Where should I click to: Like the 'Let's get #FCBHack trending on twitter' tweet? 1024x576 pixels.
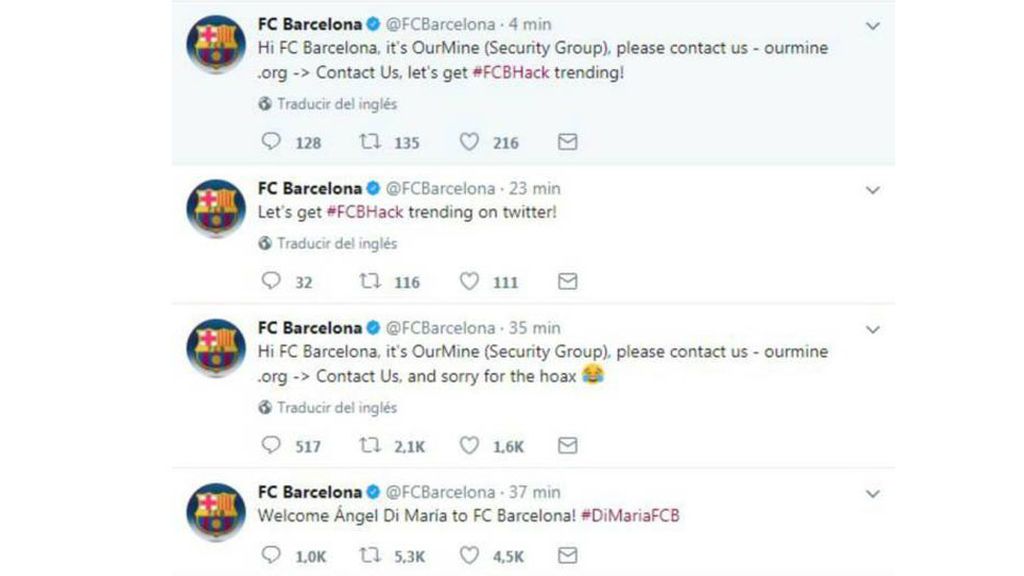coord(469,281)
